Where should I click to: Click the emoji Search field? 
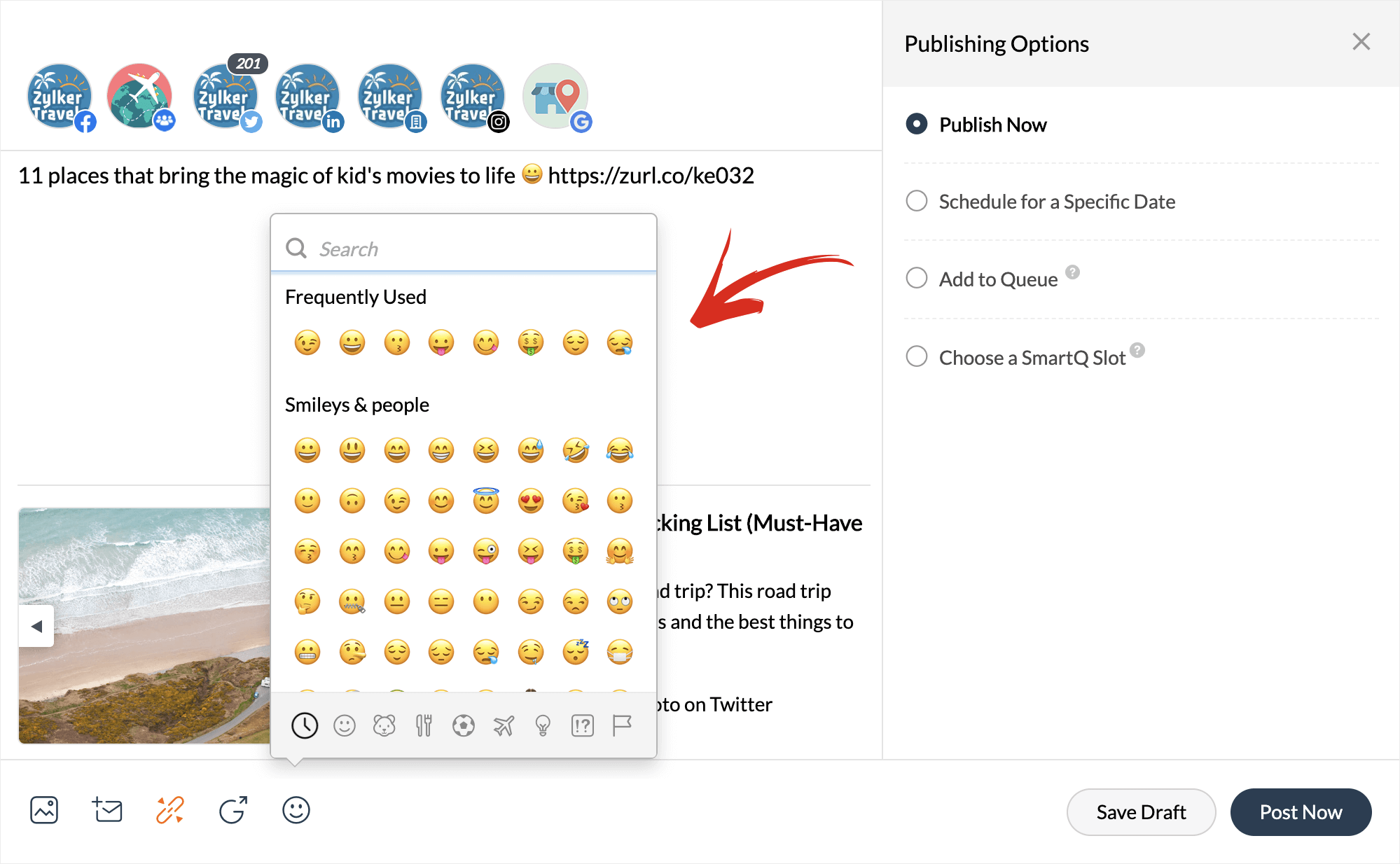[476, 249]
